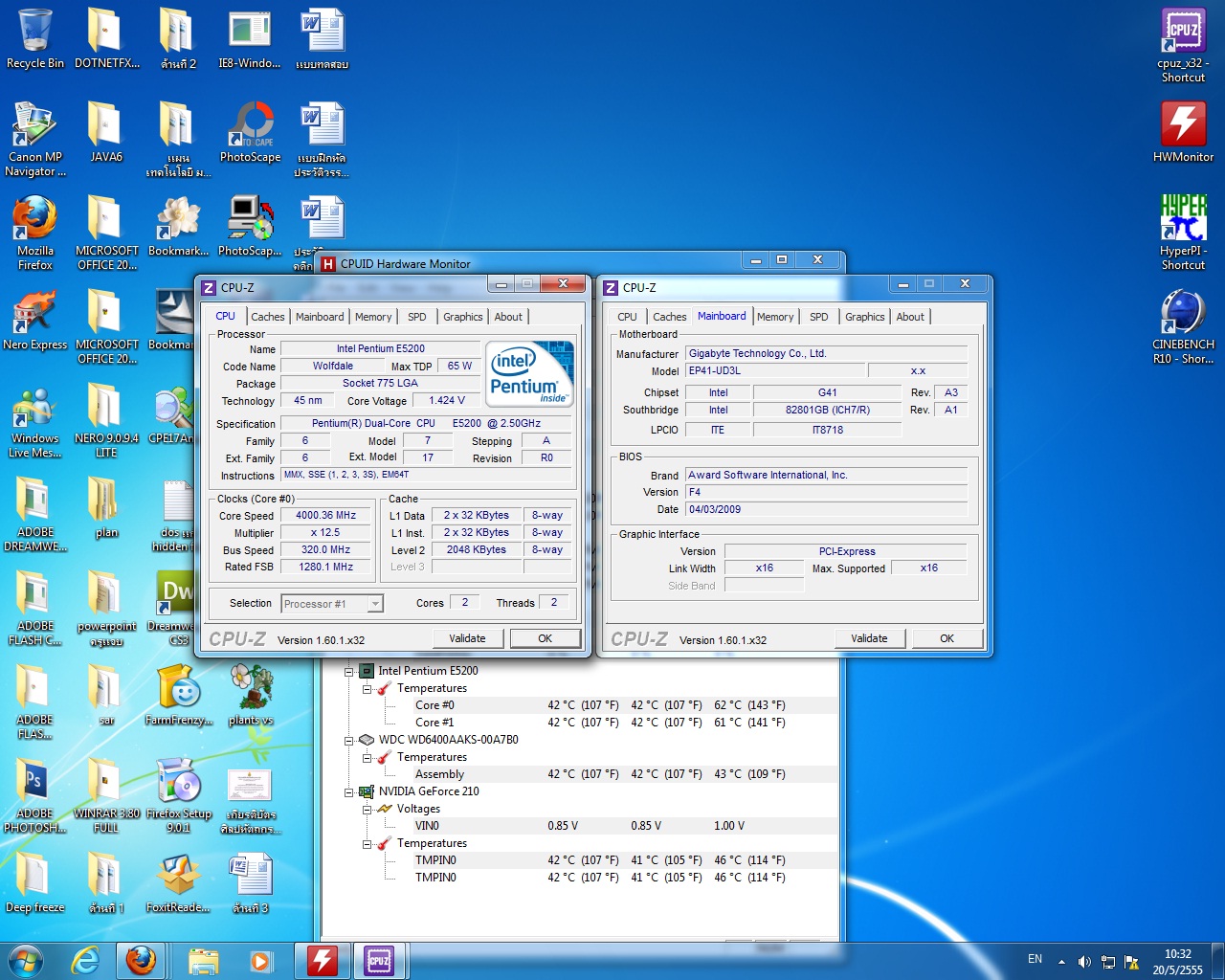This screenshot has width=1225, height=980.
Task: Open the HWMonitor desktop shortcut
Action: pyautogui.click(x=1183, y=126)
